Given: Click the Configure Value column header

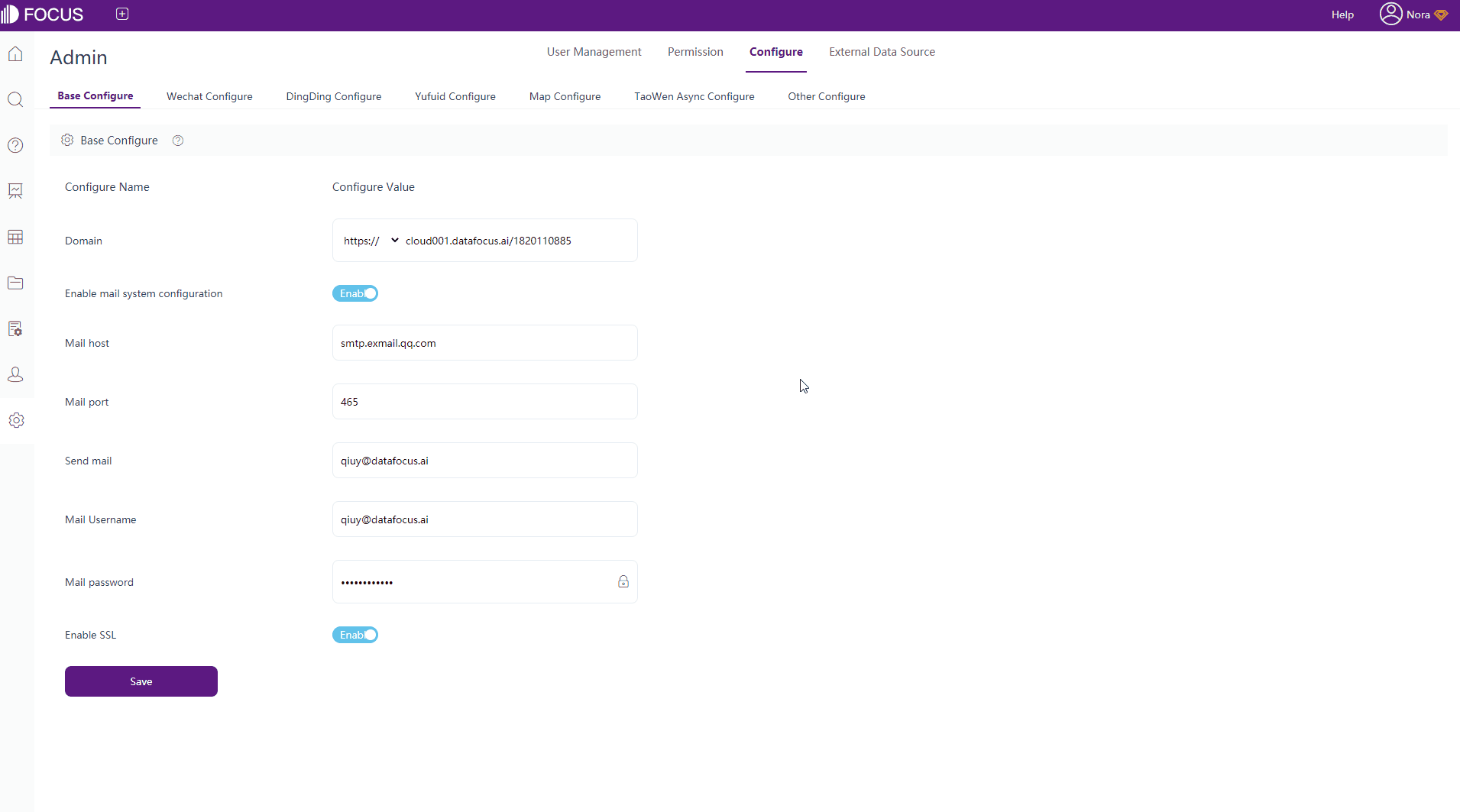Looking at the screenshot, I should [374, 187].
